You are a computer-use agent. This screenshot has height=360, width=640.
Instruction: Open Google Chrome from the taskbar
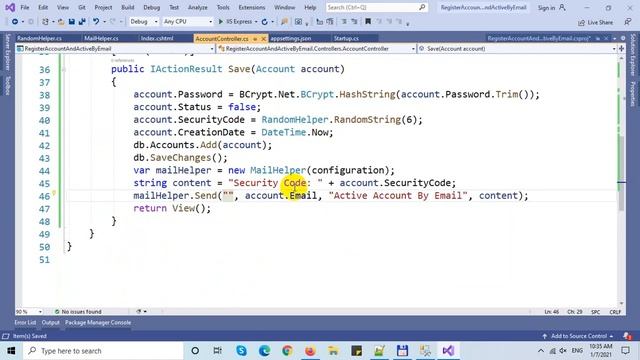(287, 351)
